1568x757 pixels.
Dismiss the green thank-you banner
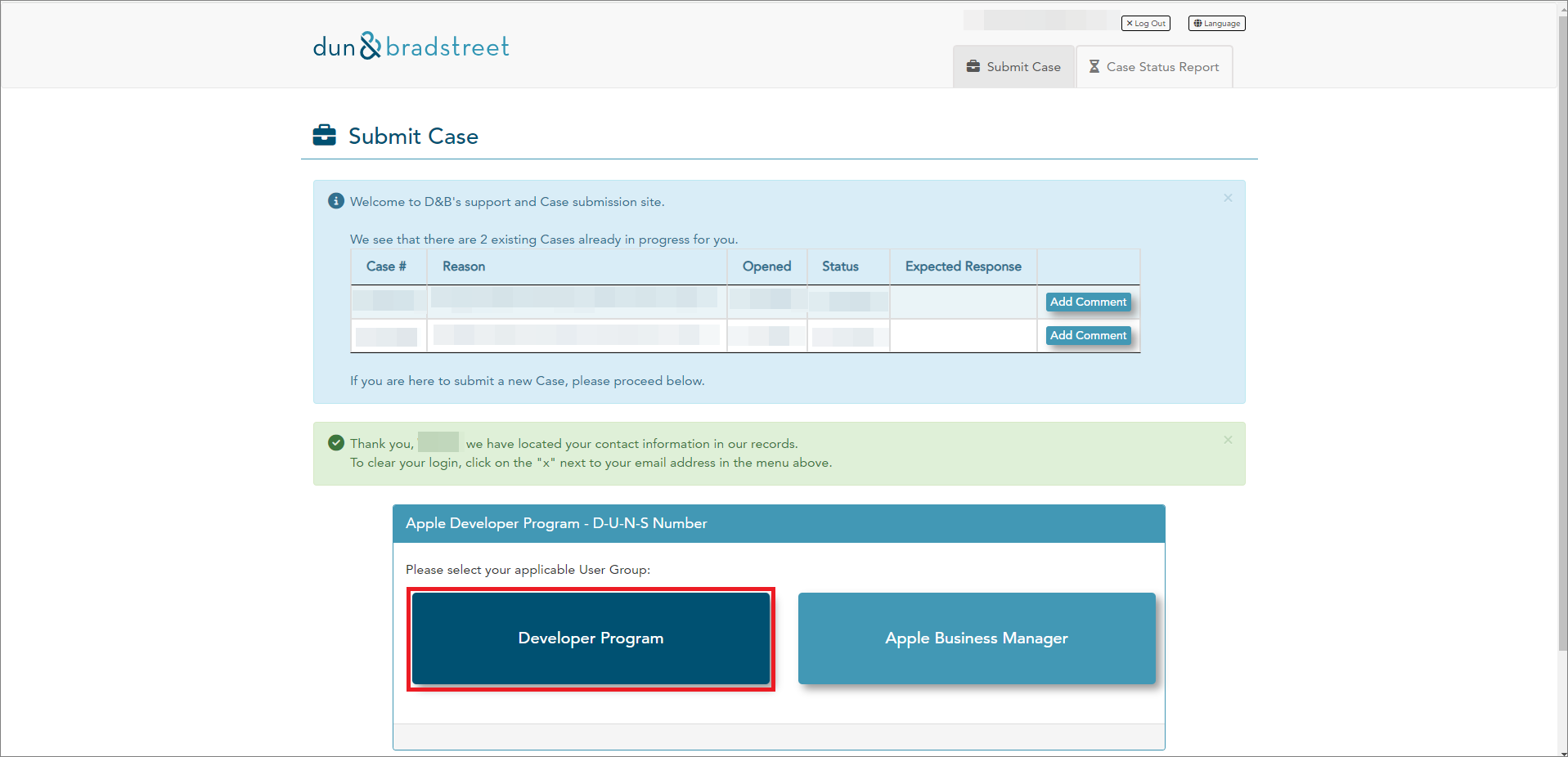point(1228,440)
